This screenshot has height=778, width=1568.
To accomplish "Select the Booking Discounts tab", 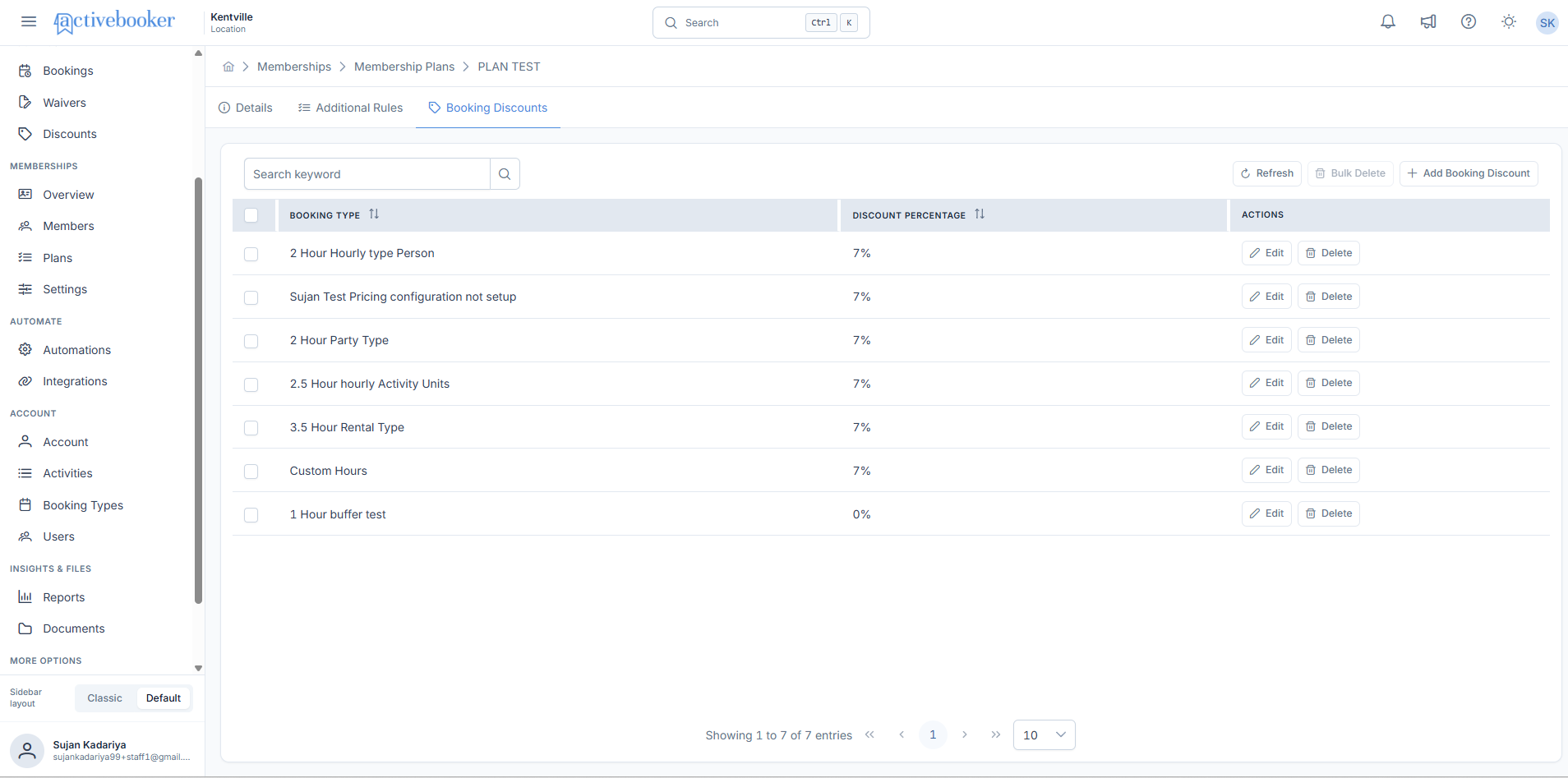I will coord(488,108).
